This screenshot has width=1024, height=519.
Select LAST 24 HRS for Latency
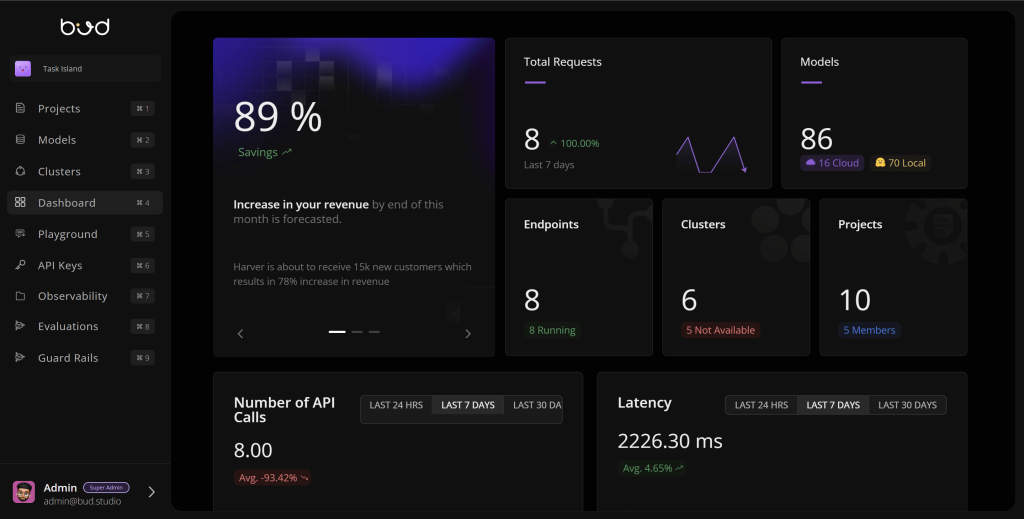[x=759, y=405]
